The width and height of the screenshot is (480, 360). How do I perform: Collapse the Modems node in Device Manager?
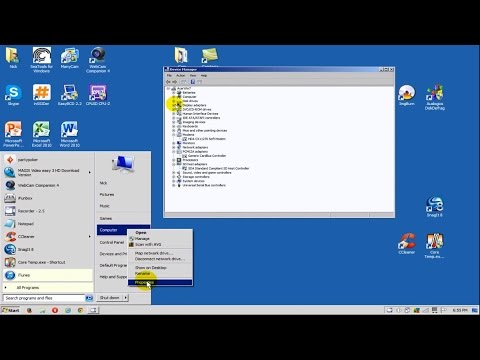[174, 135]
